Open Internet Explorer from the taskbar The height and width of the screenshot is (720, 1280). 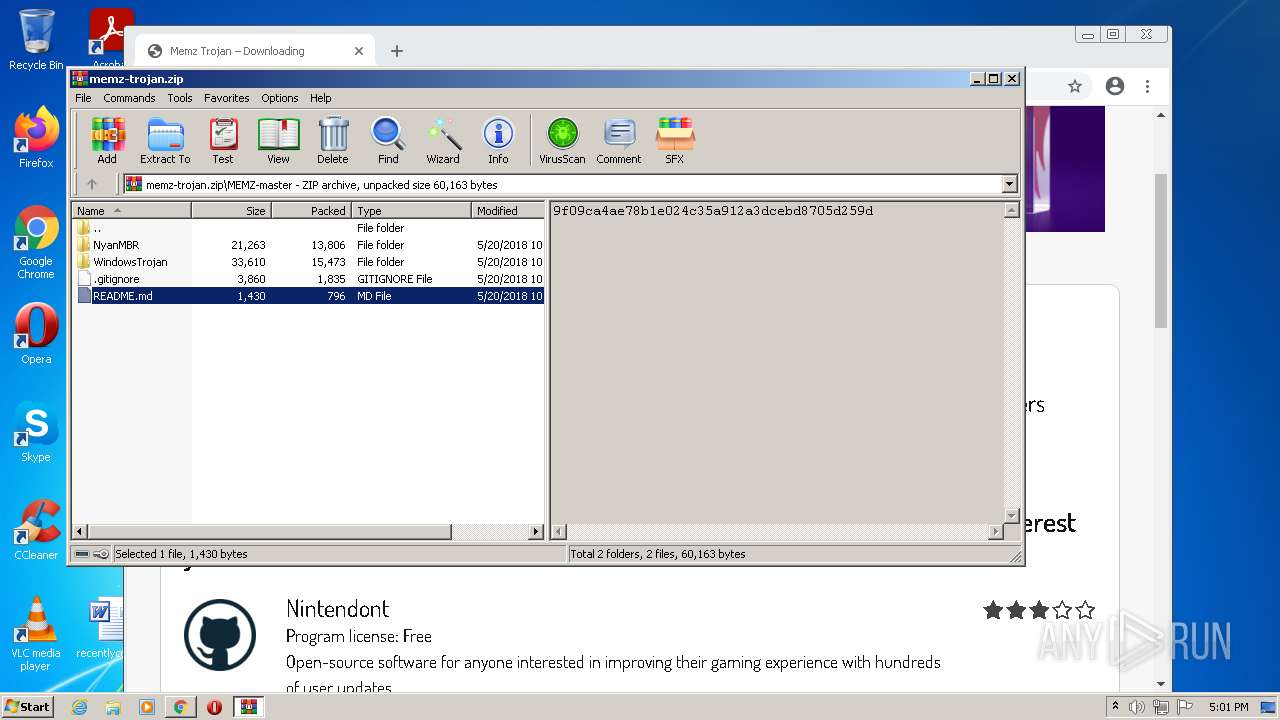point(79,707)
